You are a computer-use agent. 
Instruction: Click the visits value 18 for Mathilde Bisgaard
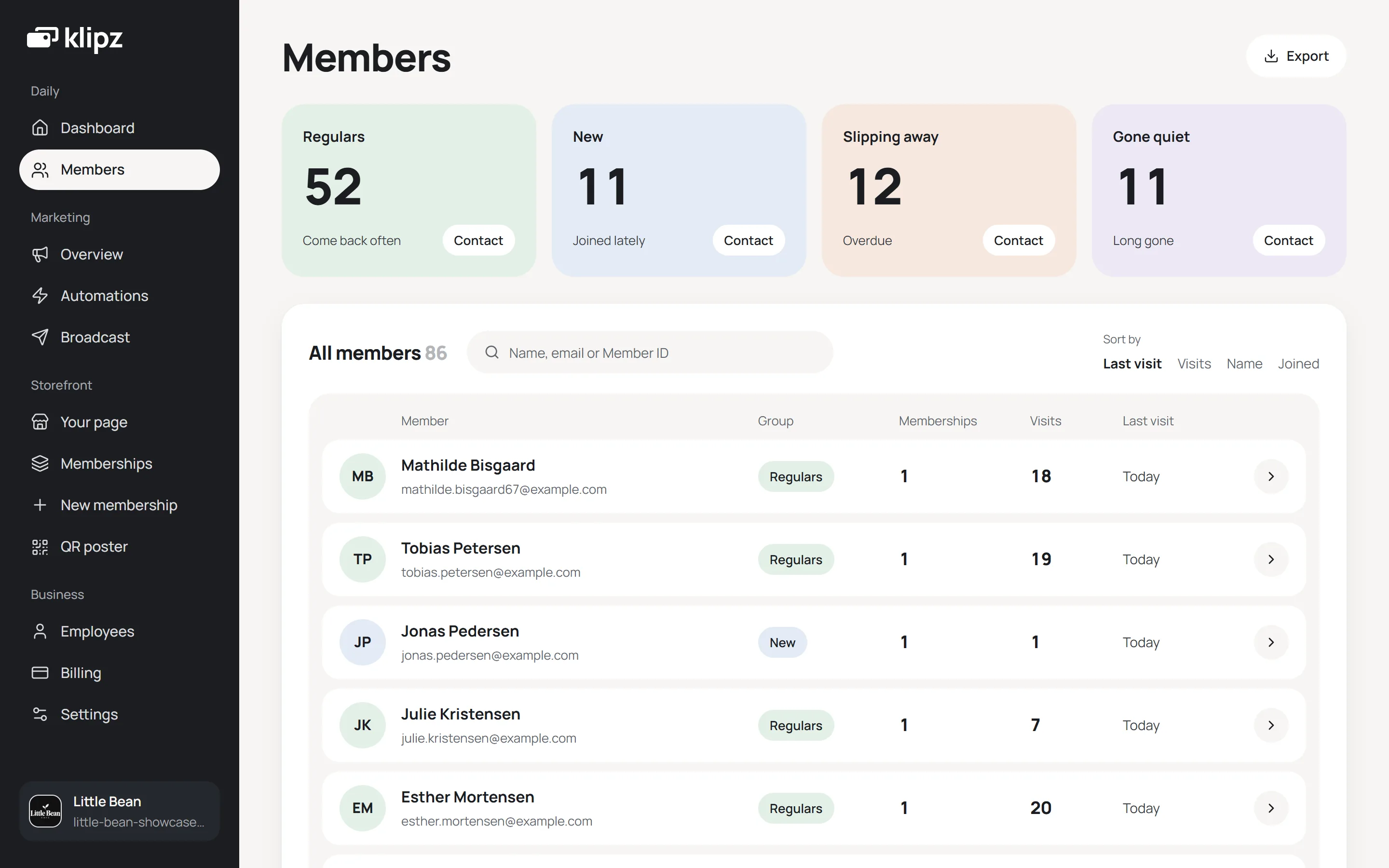pos(1041,476)
